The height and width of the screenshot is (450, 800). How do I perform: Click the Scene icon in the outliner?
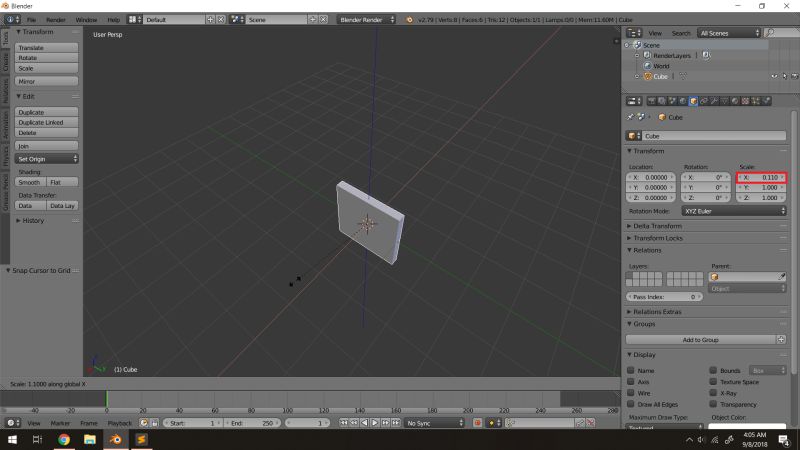637,45
